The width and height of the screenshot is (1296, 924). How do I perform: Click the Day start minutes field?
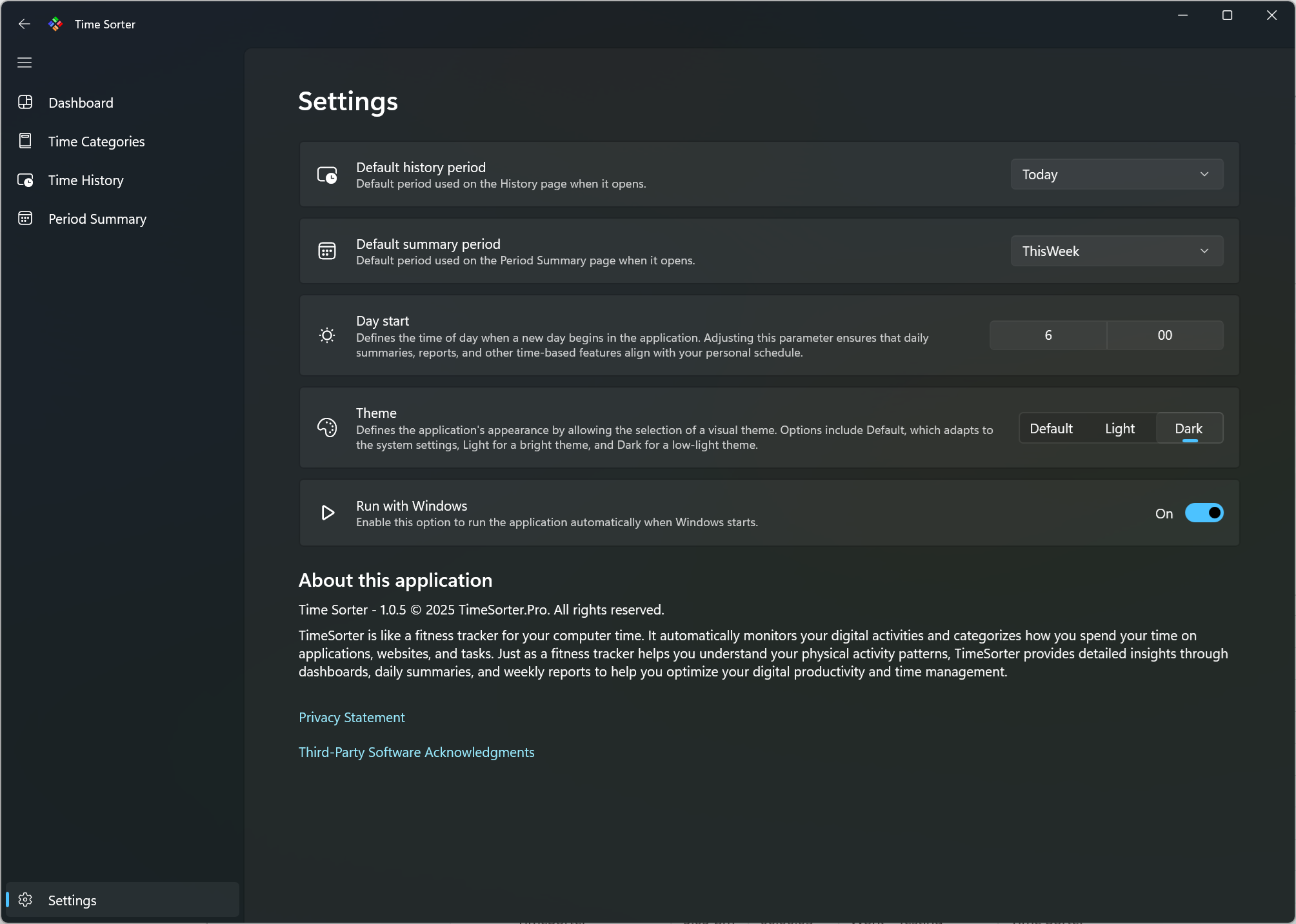click(1164, 335)
